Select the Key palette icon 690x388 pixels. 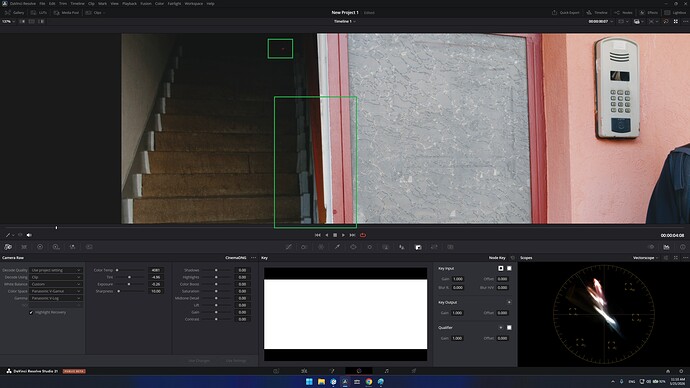click(418, 247)
